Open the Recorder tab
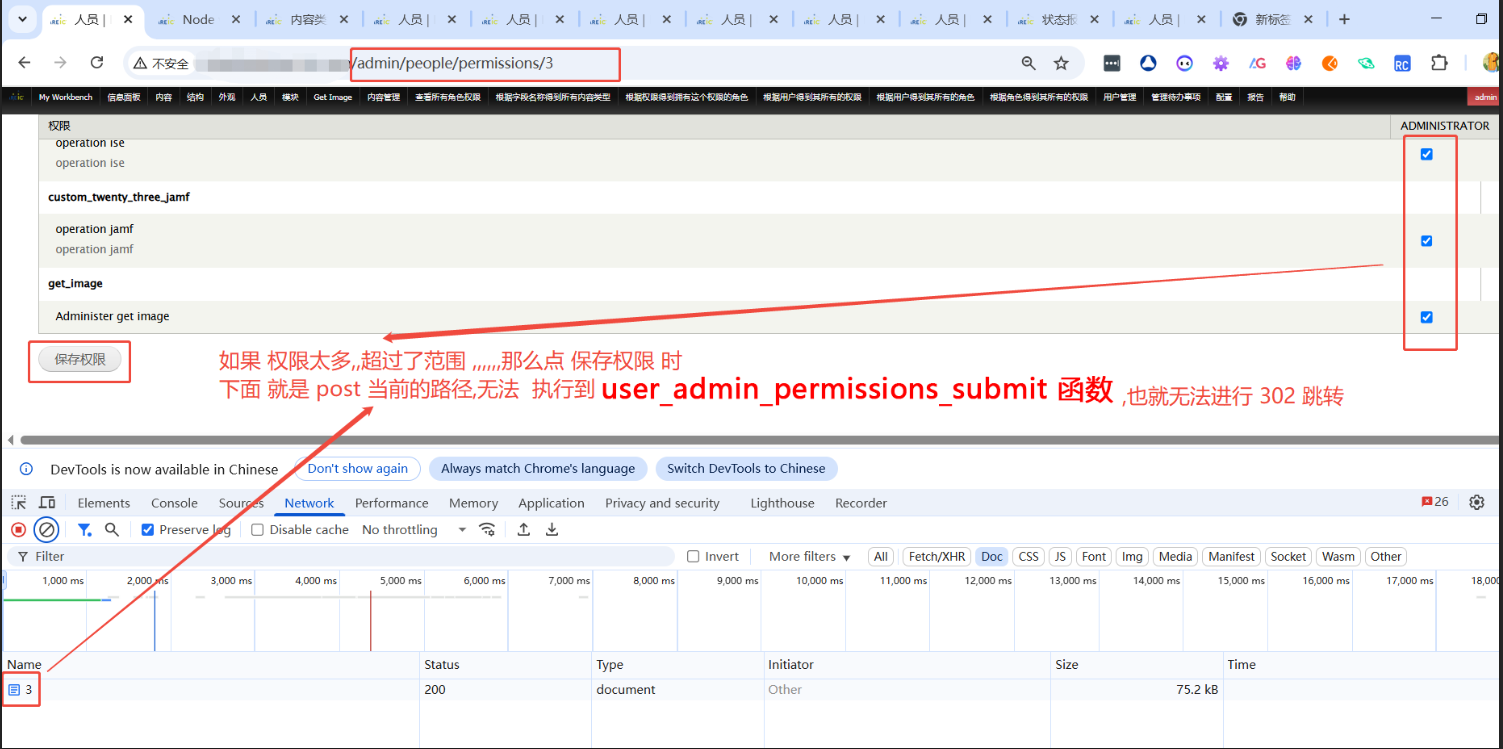The image size is (1503, 749). 861,503
